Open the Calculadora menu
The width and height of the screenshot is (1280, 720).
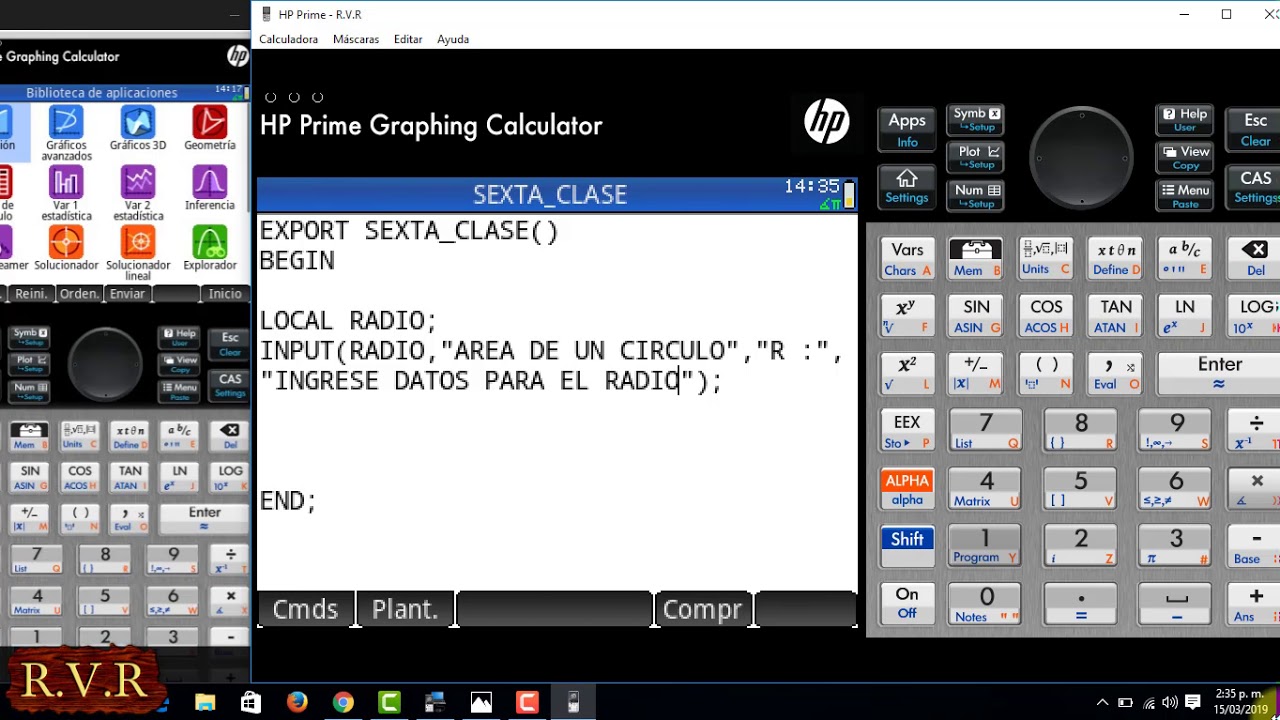click(288, 39)
